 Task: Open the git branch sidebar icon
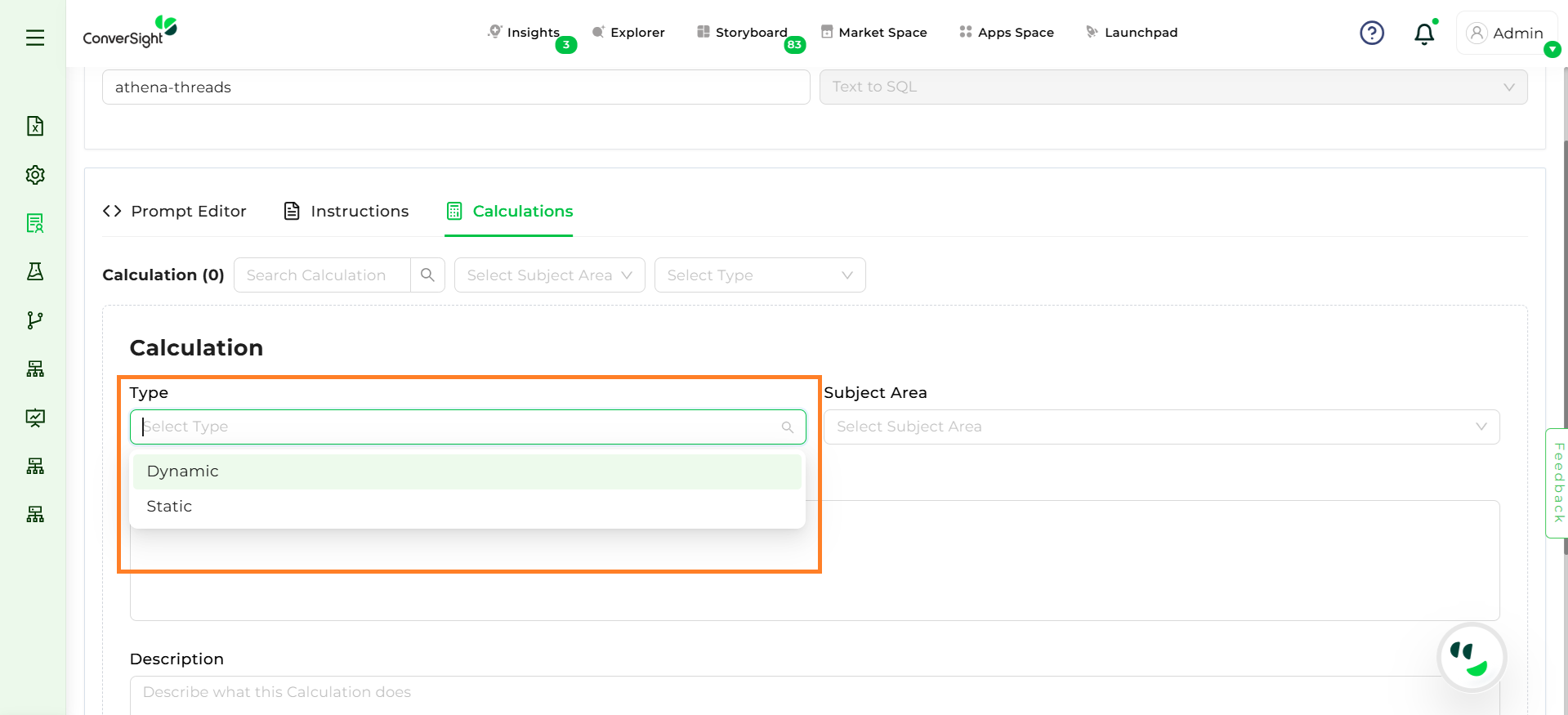point(35,320)
